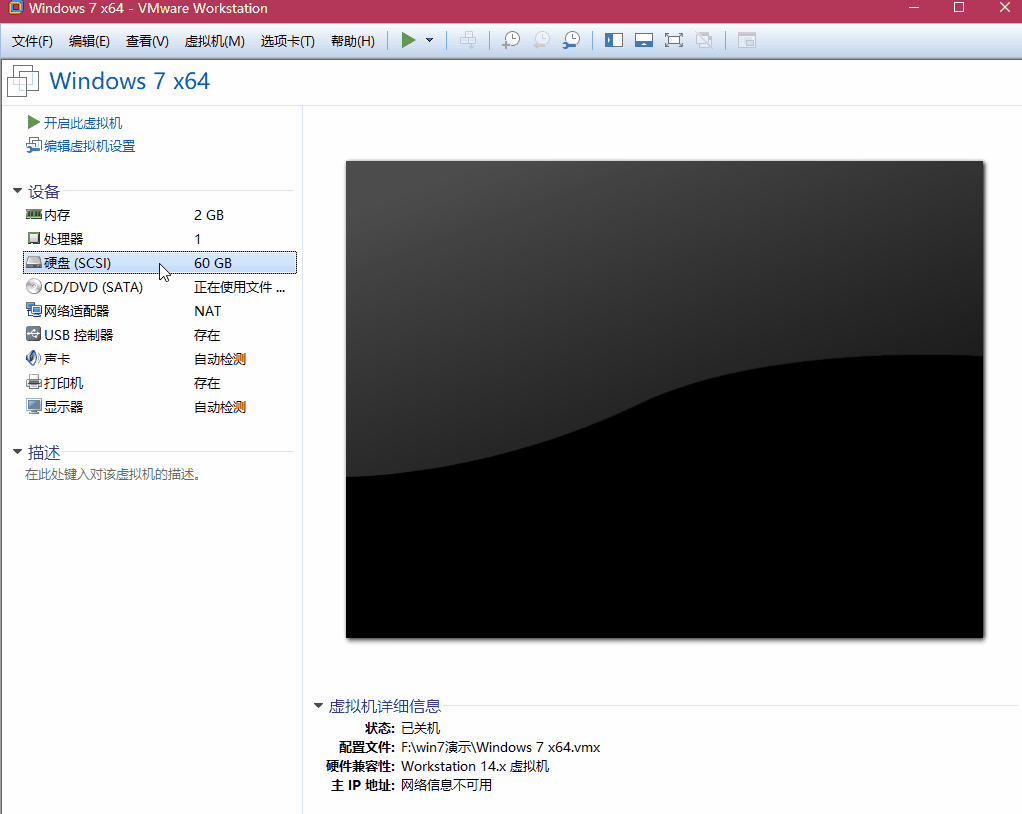Open the snapshot manager icon

572,40
